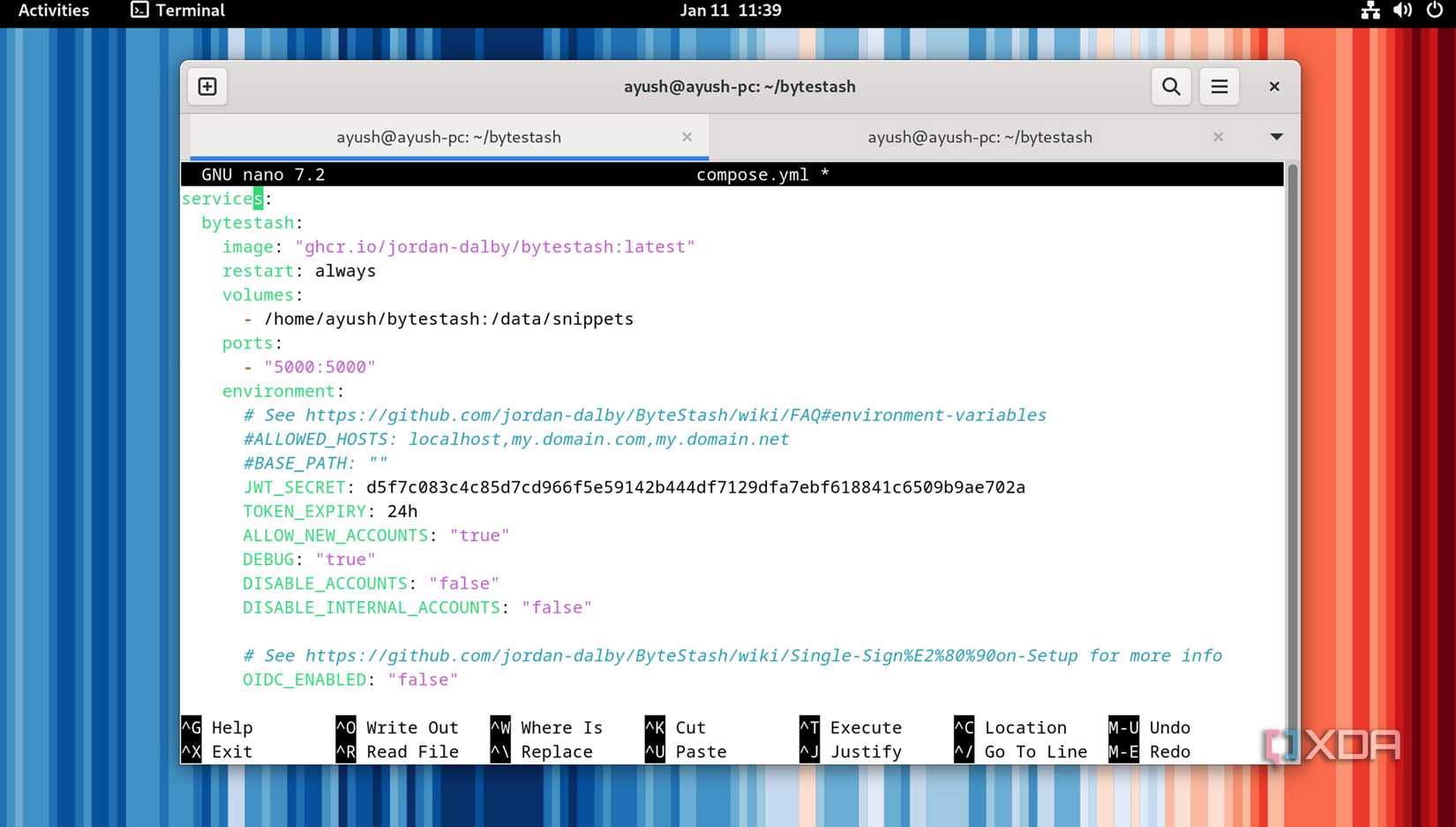The image size is (1456, 827).
Task: Open the terminal search
Action: click(x=1170, y=86)
